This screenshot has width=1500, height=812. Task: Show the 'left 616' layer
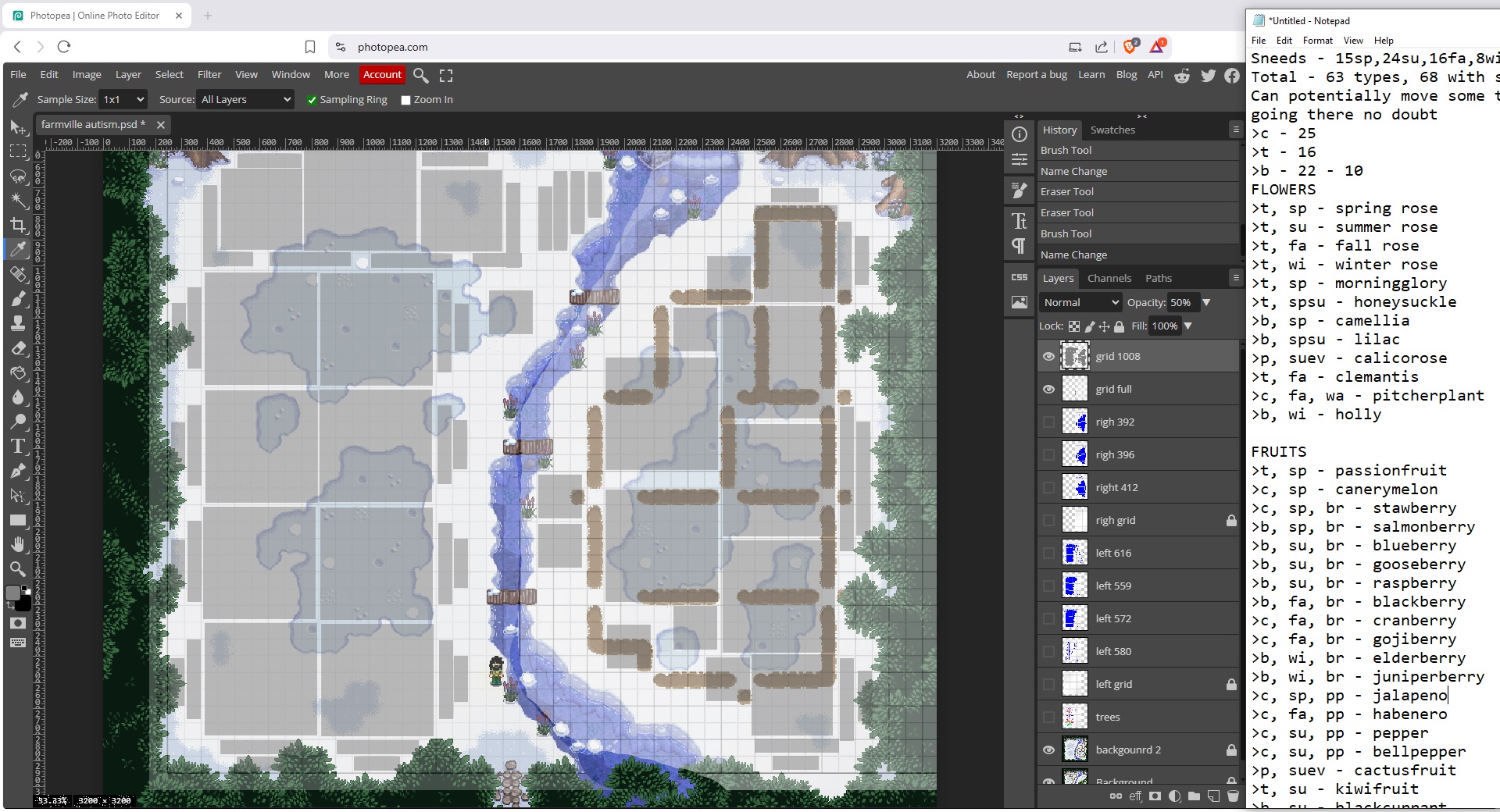[1048, 554]
